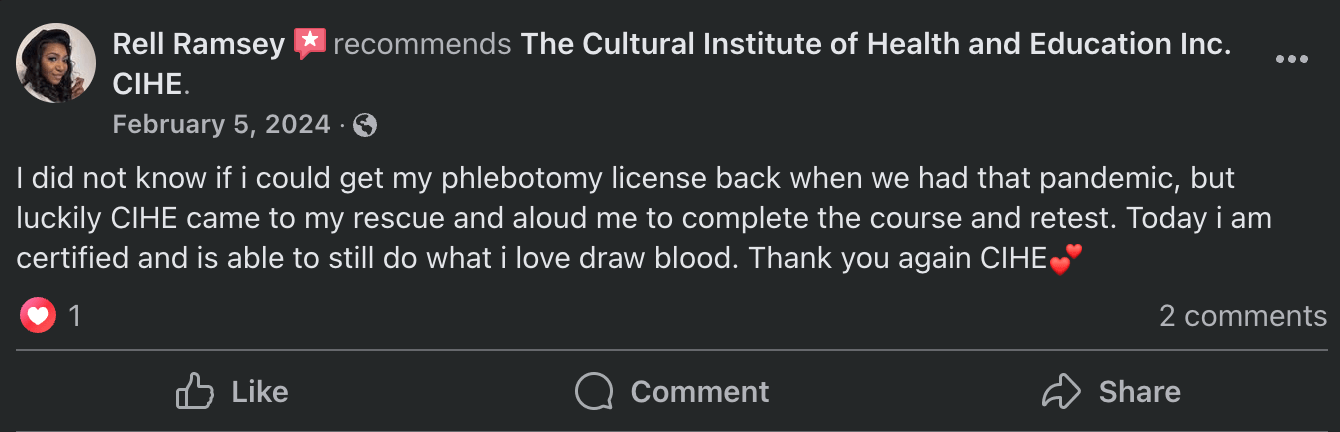Open the Rell Ramsey profile name link
The width and height of the screenshot is (1340, 432).
point(199,45)
